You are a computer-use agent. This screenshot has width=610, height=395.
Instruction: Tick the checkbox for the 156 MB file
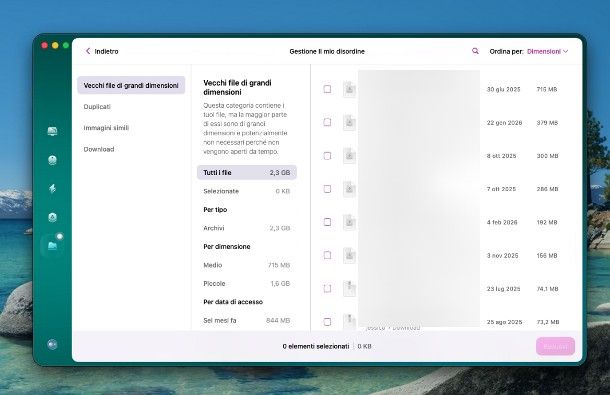[327, 255]
